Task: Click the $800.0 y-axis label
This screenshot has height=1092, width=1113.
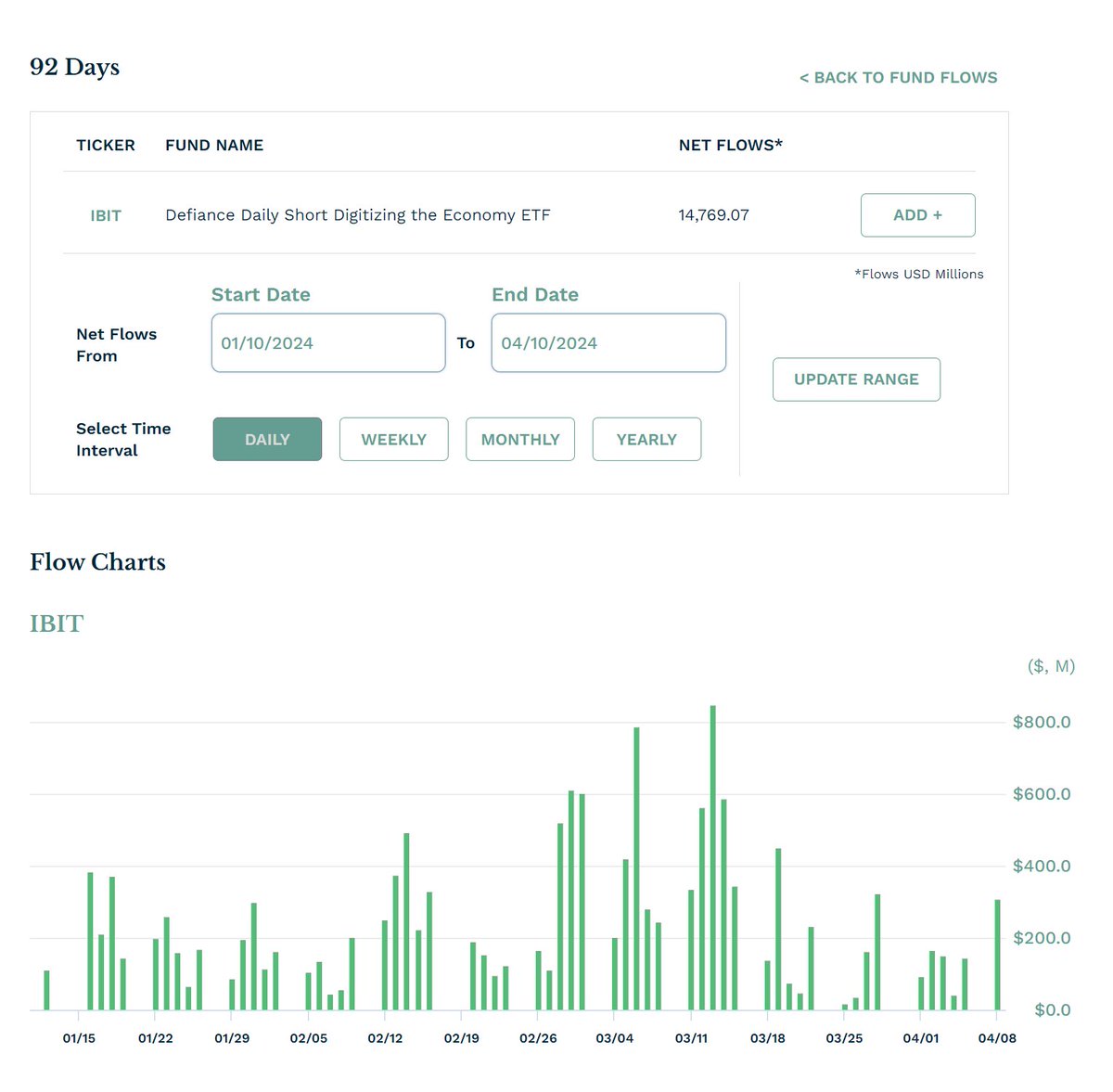Action: 1041,722
